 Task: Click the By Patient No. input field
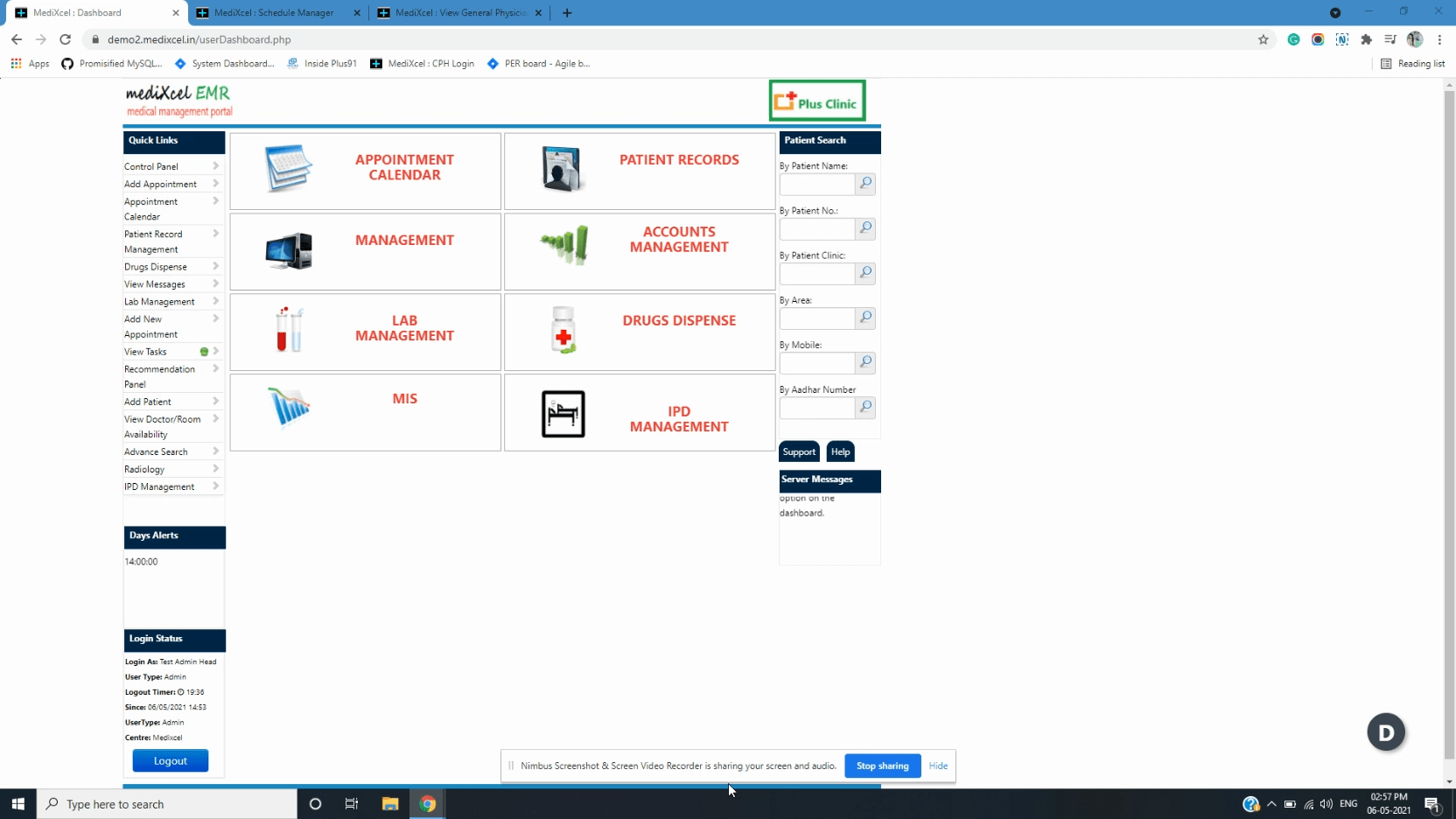pos(816,229)
